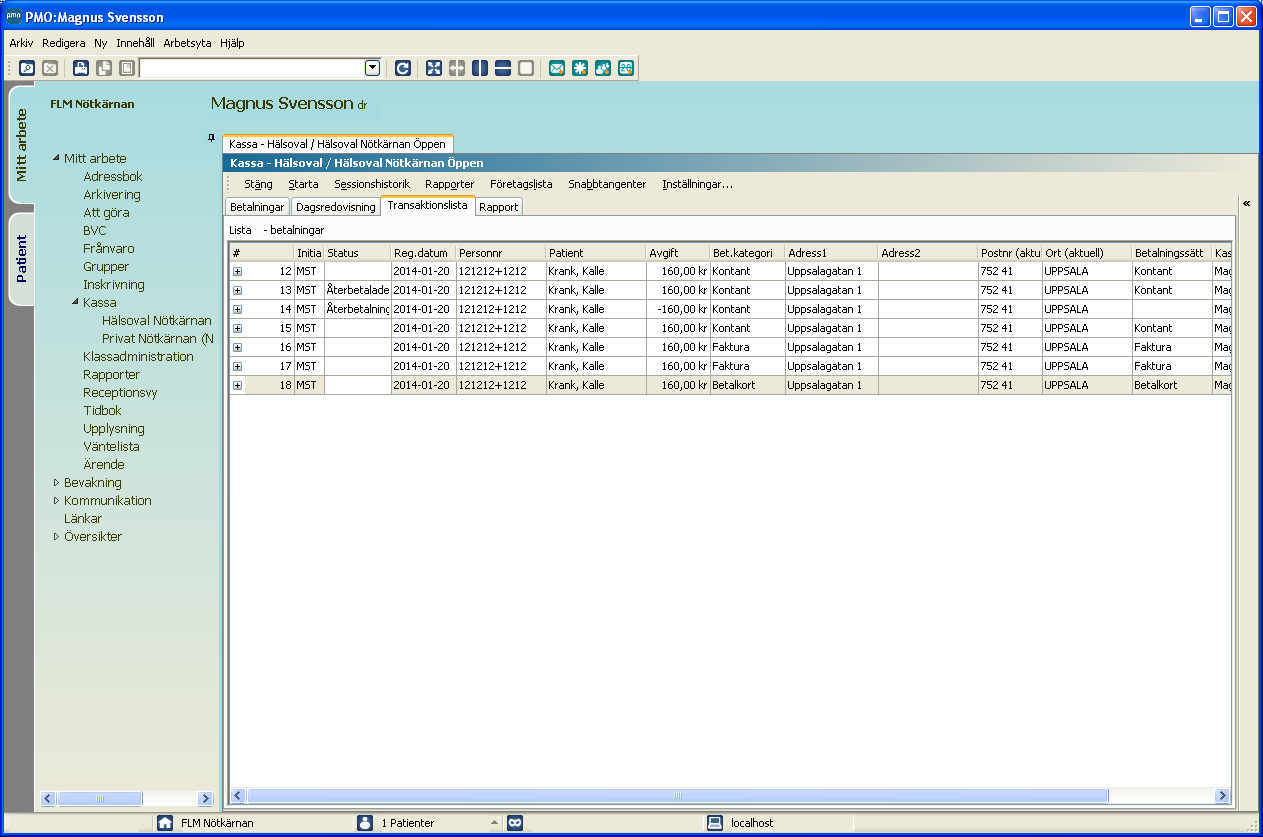Click the greyed horizontal arrows layout icon
Screen dimensions: 1263x837
(457, 68)
